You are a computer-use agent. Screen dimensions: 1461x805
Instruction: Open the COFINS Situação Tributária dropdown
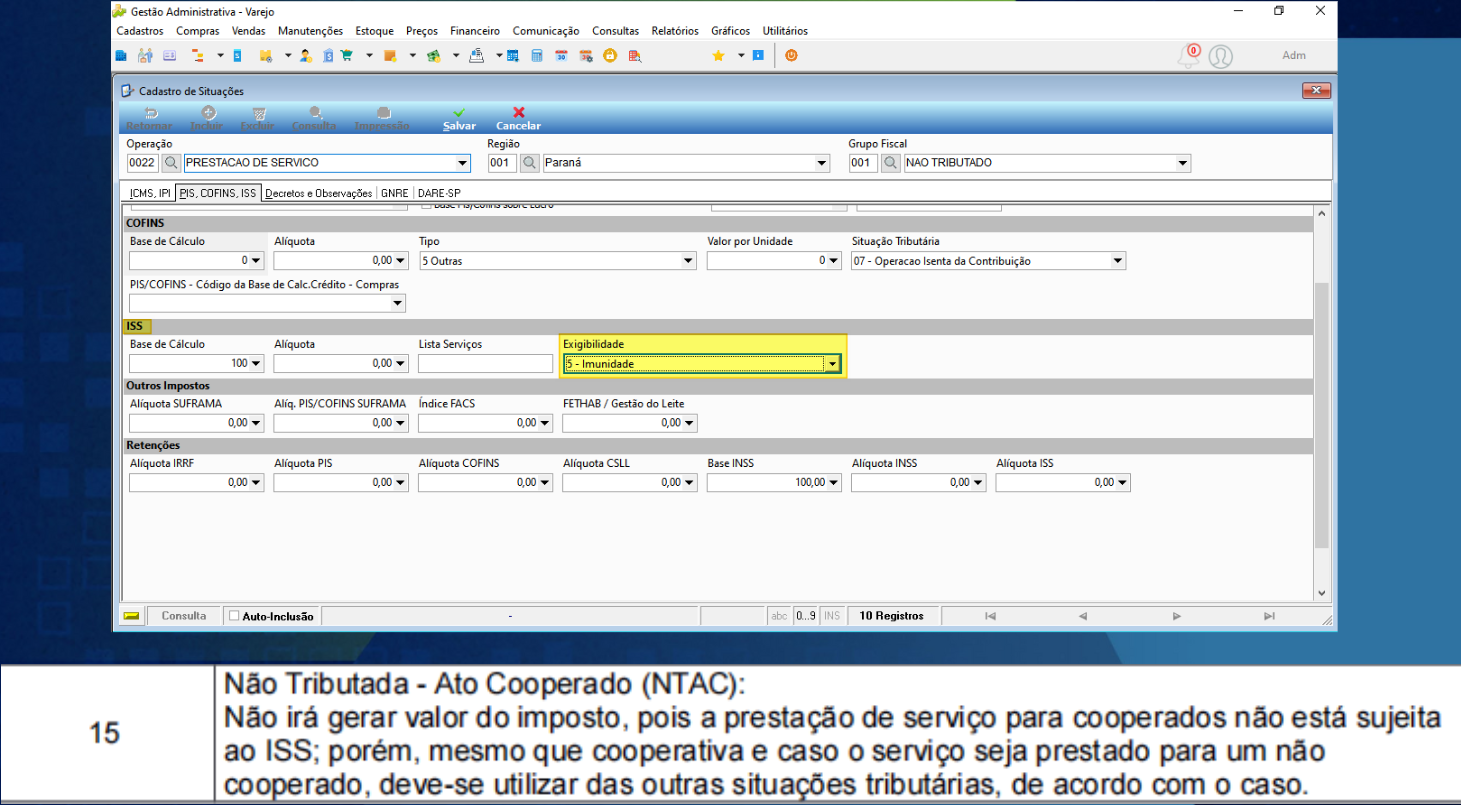[1117, 261]
